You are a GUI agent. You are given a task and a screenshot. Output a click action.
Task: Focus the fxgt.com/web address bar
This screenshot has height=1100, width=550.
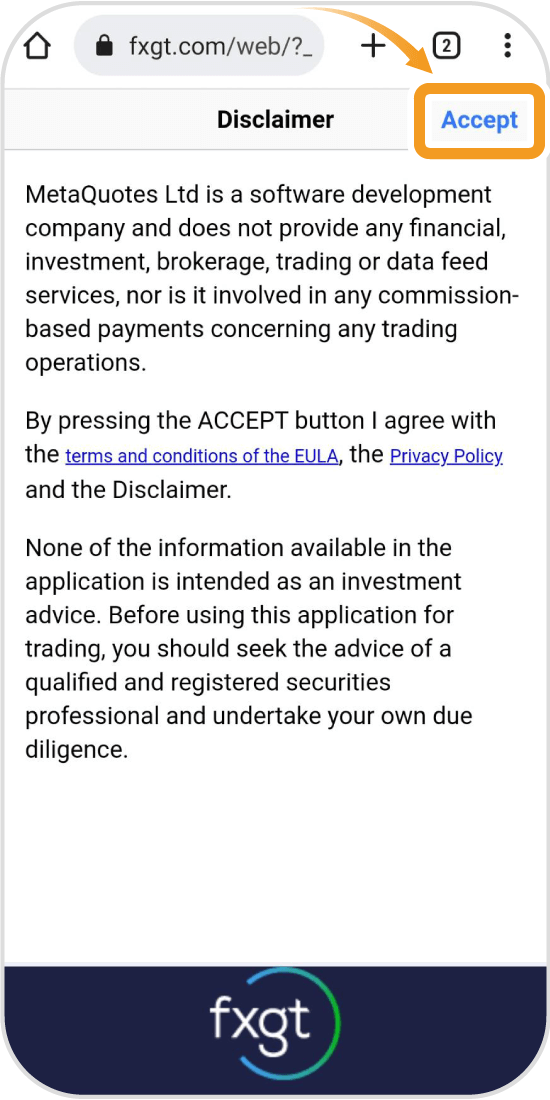coord(199,46)
